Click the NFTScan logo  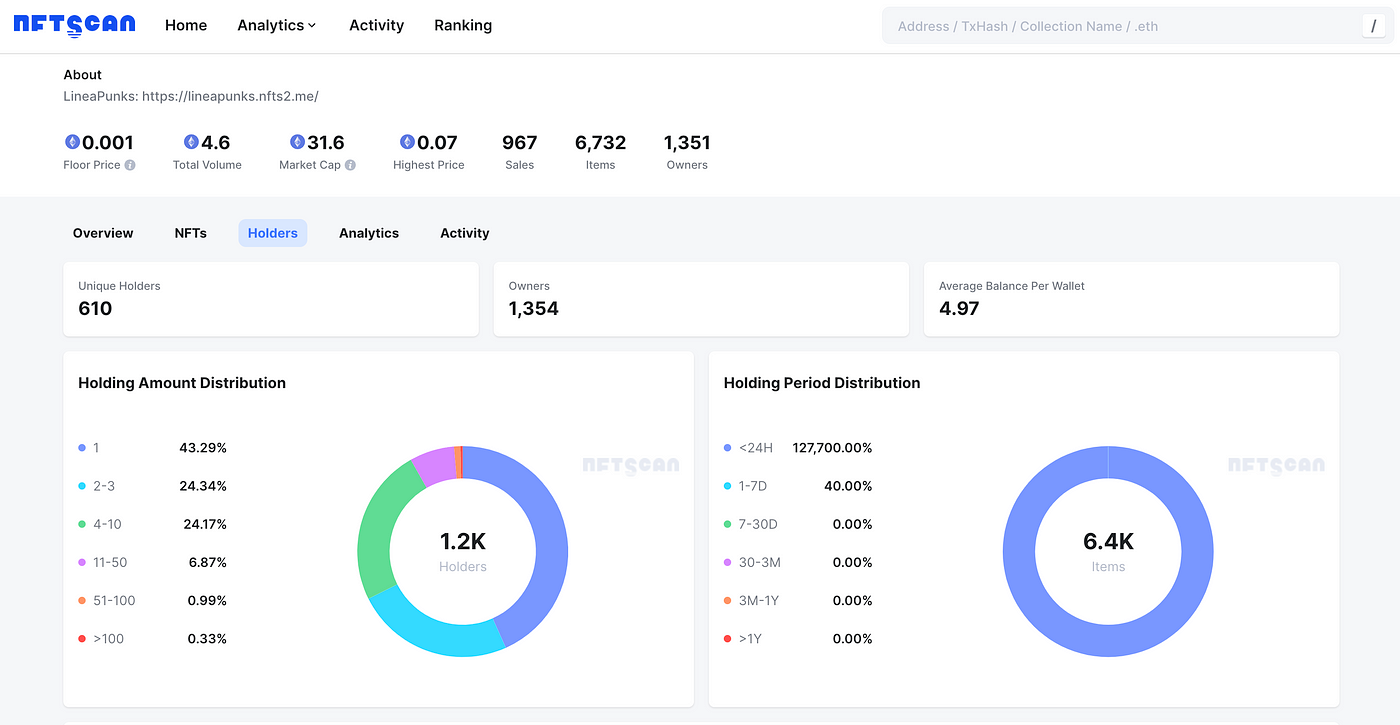74,25
